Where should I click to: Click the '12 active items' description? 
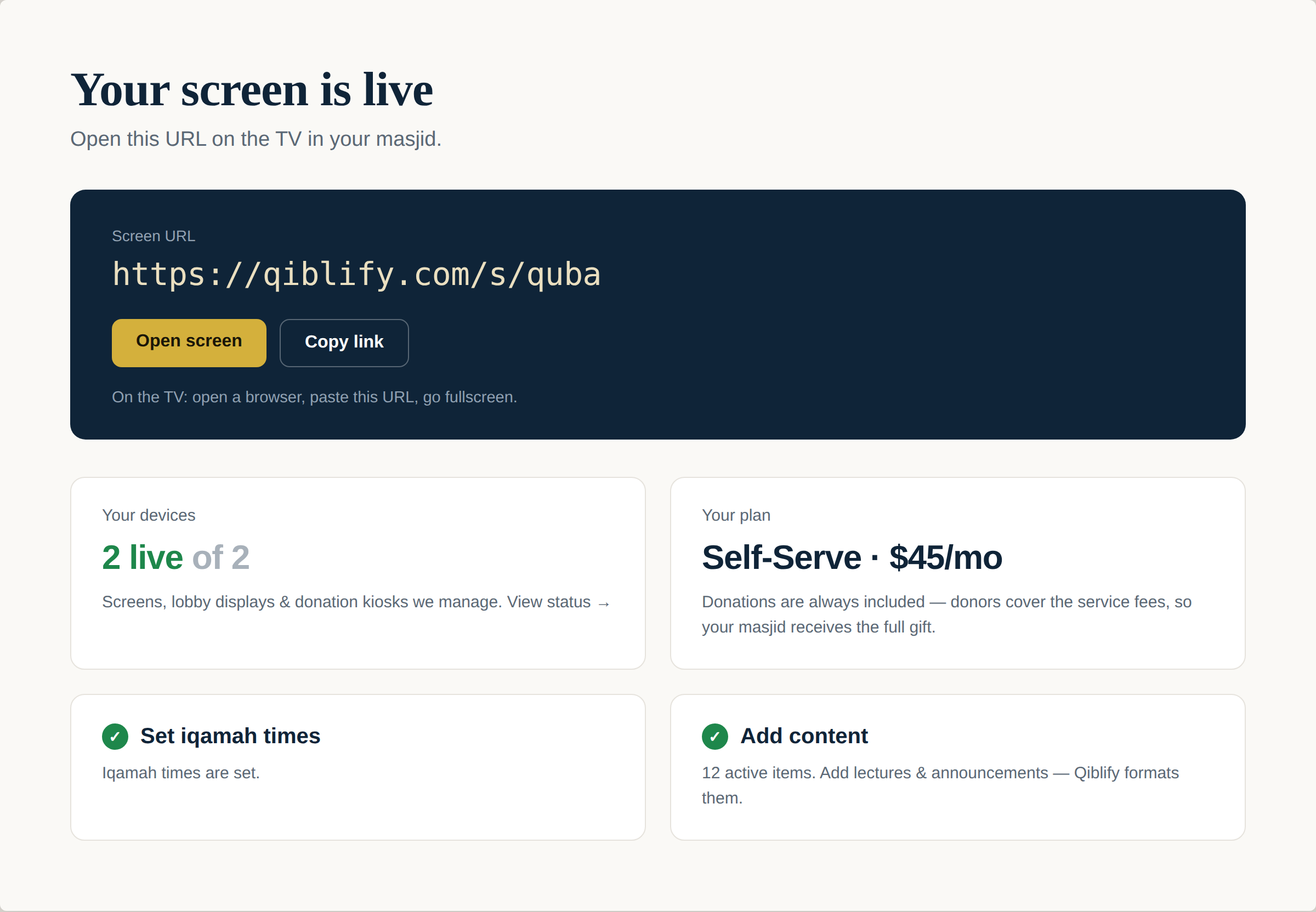click(x=940, y=785)
